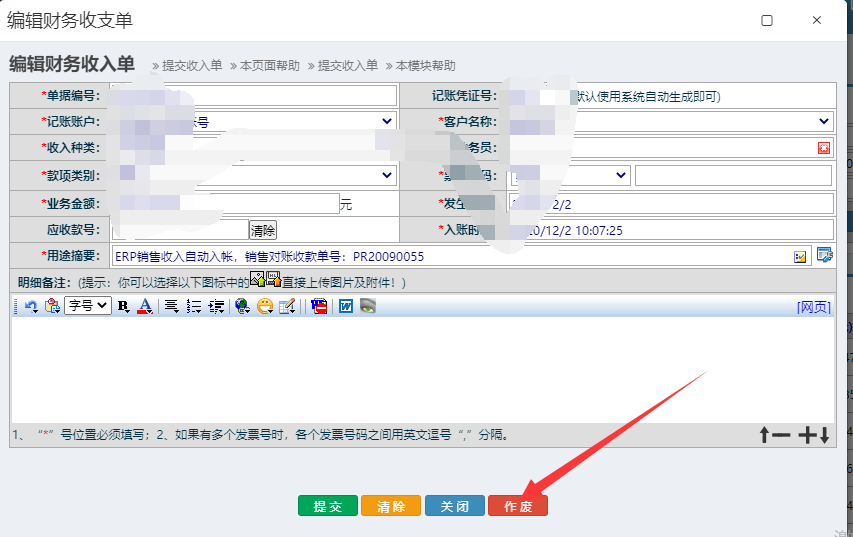This screenshot has width=853, height=537.
Task: Close the 编辑财务收支单 dialog with X
Action: coord(817,20)
